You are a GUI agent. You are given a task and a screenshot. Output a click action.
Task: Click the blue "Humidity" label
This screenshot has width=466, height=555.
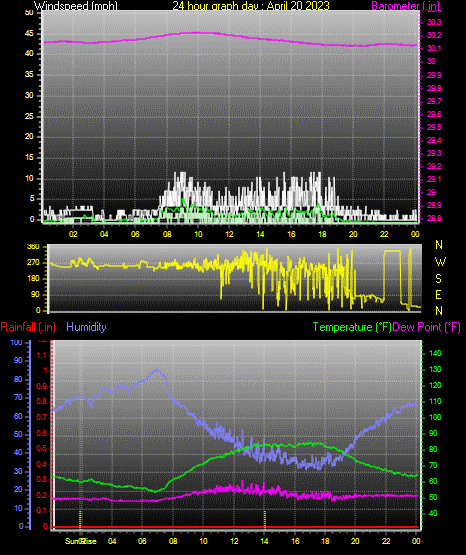point(86,327)
